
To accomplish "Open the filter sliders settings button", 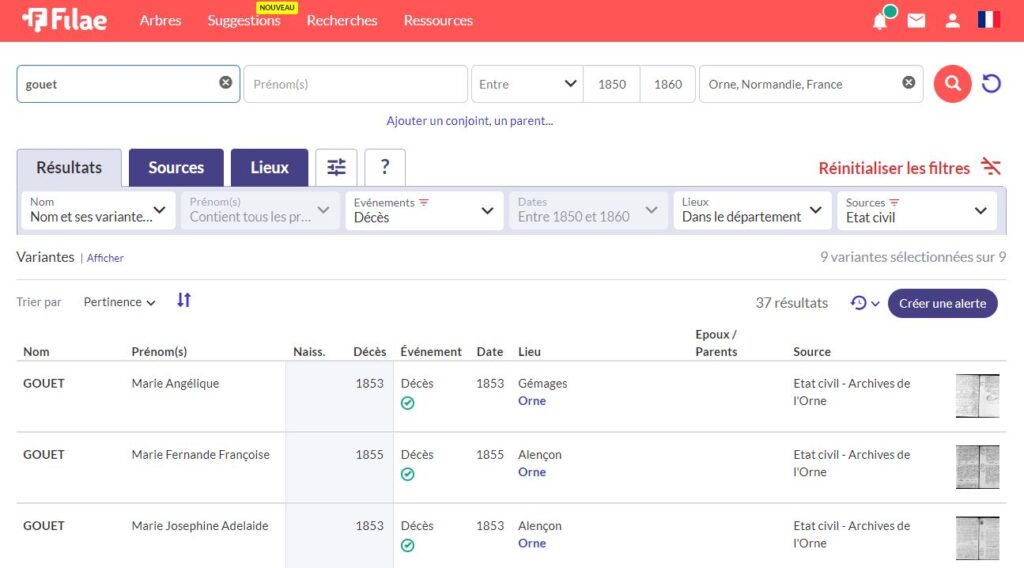I will pyautogui.click(x=336, y=168).
